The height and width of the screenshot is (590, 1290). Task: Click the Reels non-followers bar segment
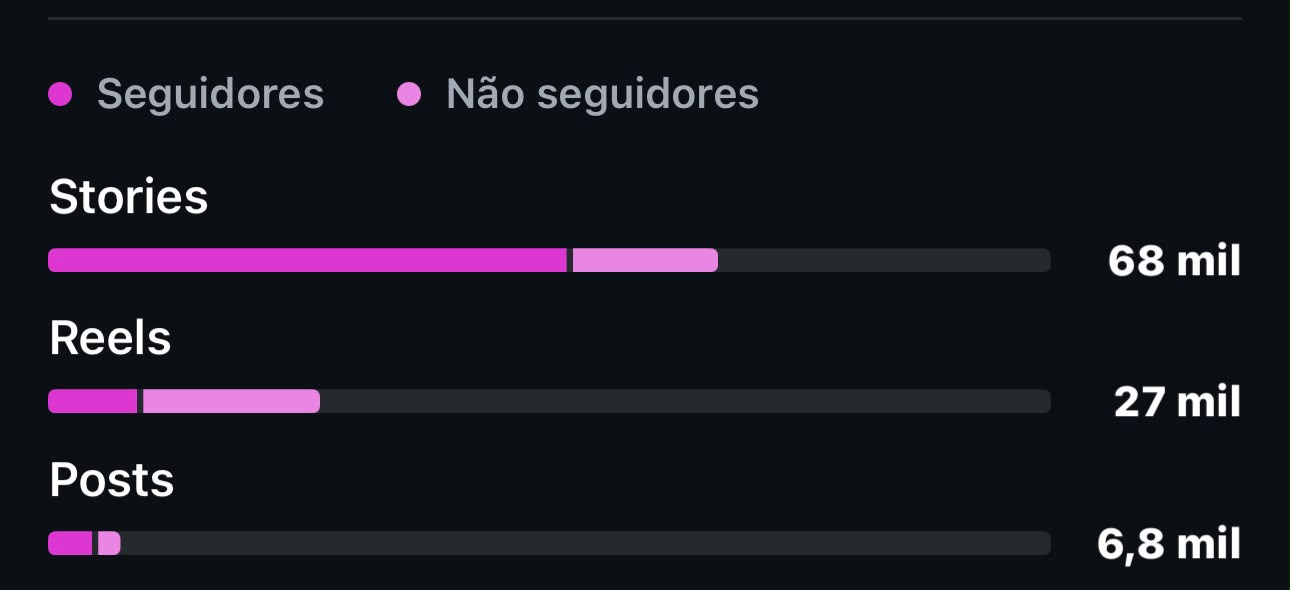pyautogui.click(x=231, y=401)
